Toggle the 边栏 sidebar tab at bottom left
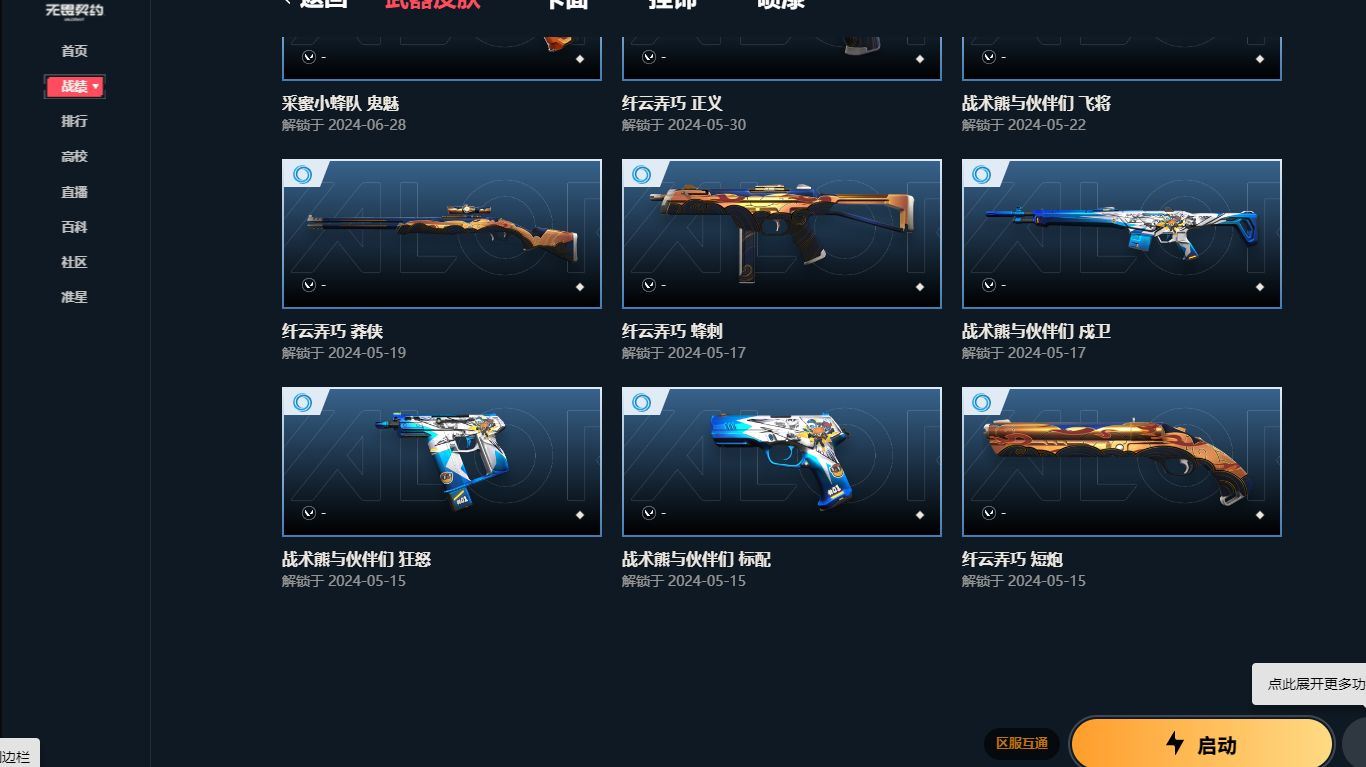 (x=17, y=756)
